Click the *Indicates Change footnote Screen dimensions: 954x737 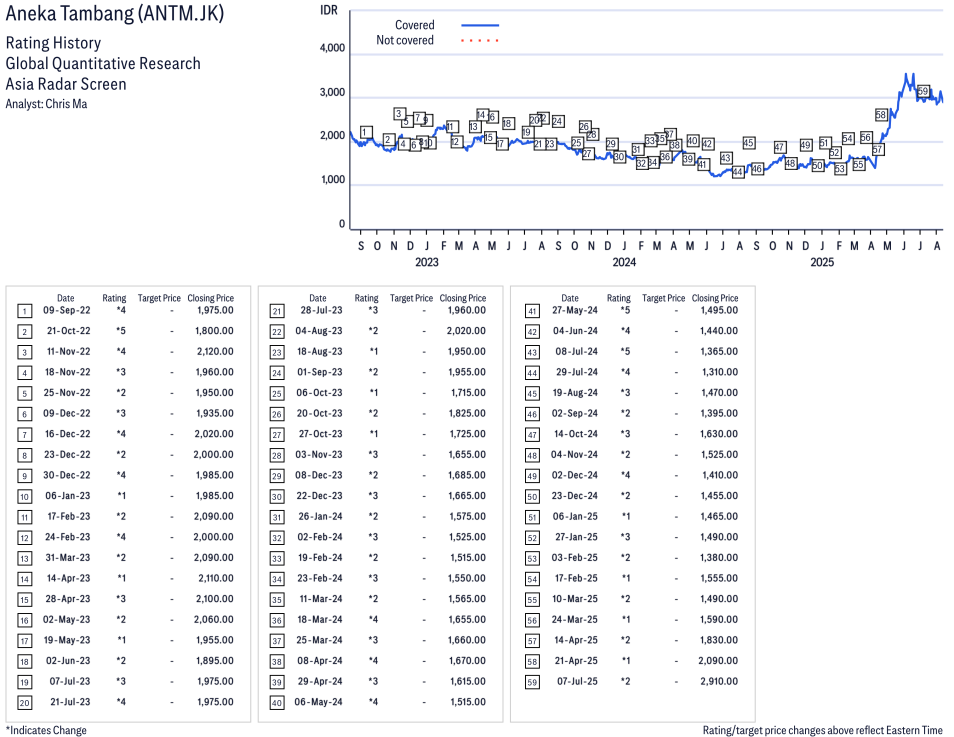click(x=46, y=730)
